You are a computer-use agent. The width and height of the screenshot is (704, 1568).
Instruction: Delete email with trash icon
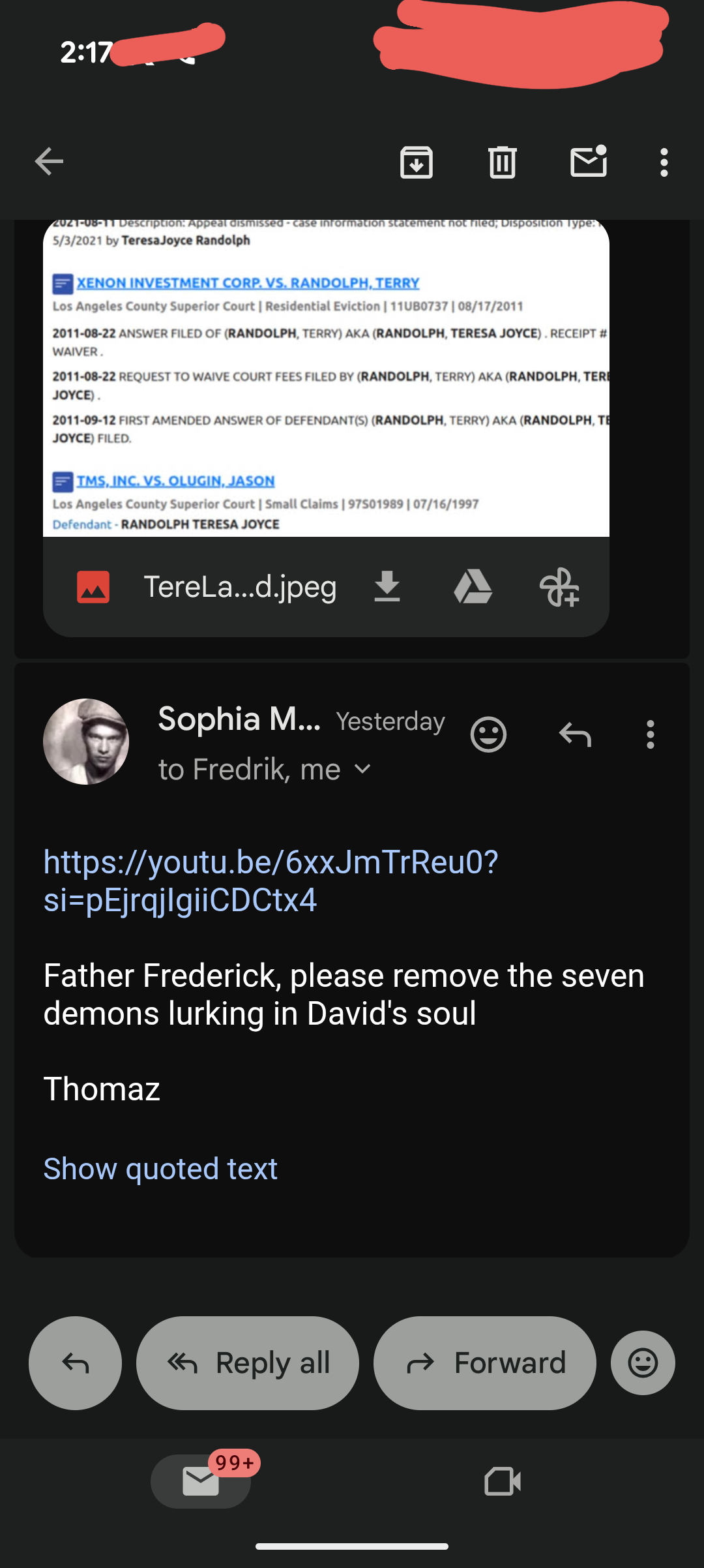pos(502,162)
